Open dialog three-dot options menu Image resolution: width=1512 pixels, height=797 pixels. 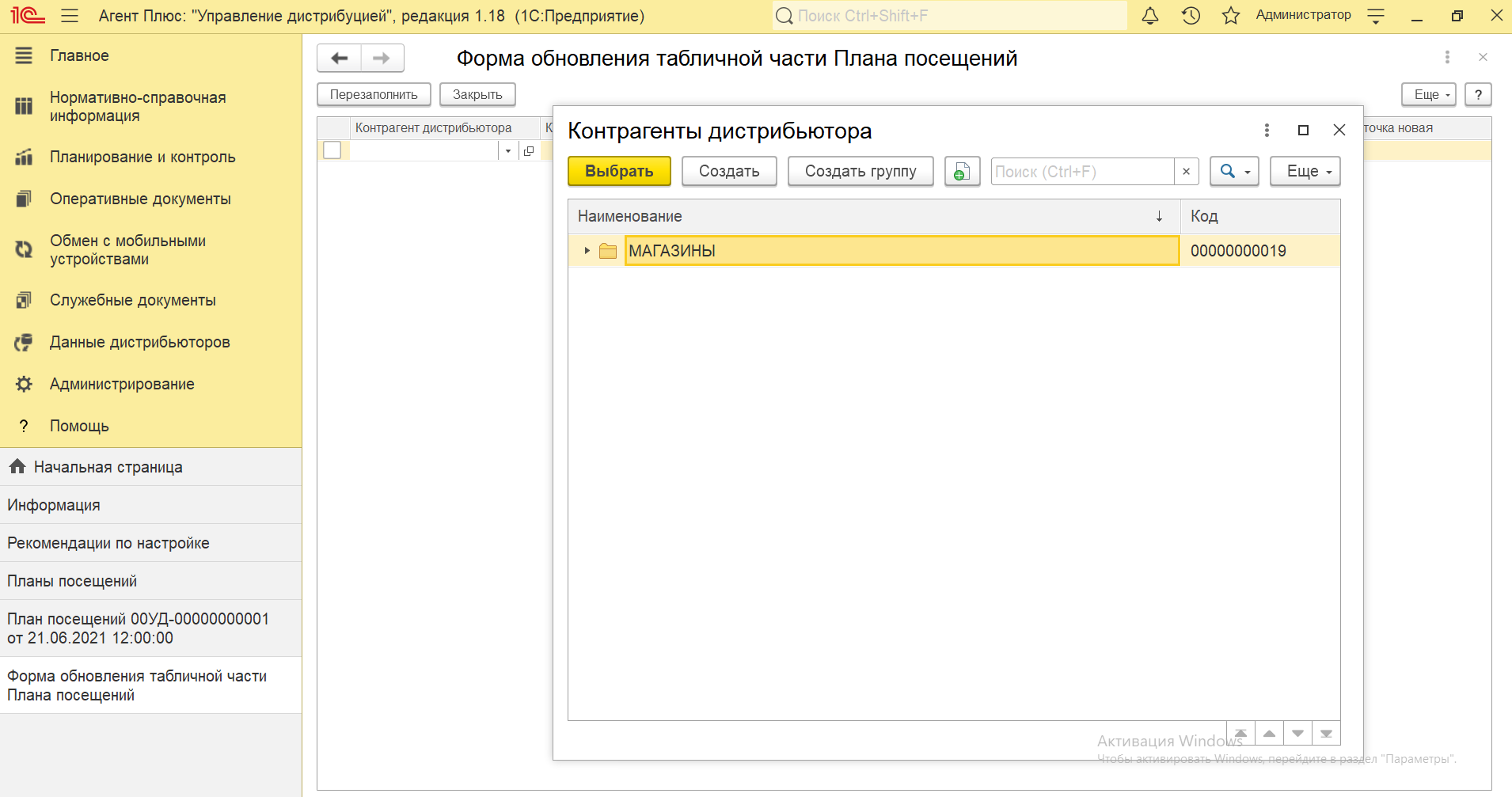pos(1267,130)
